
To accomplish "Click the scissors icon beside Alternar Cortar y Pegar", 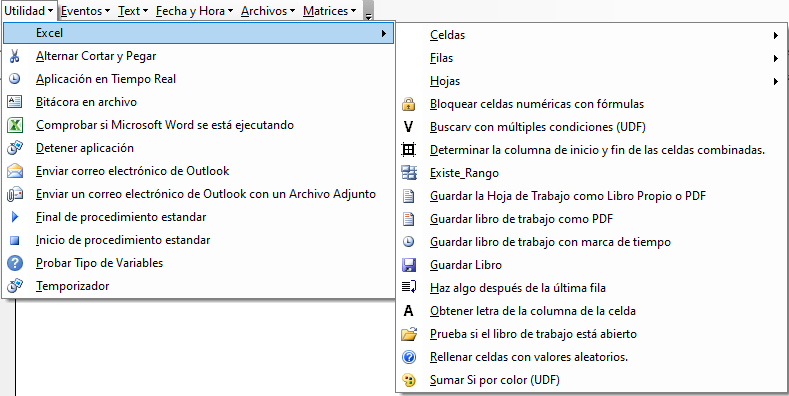I will click(15, 56).
